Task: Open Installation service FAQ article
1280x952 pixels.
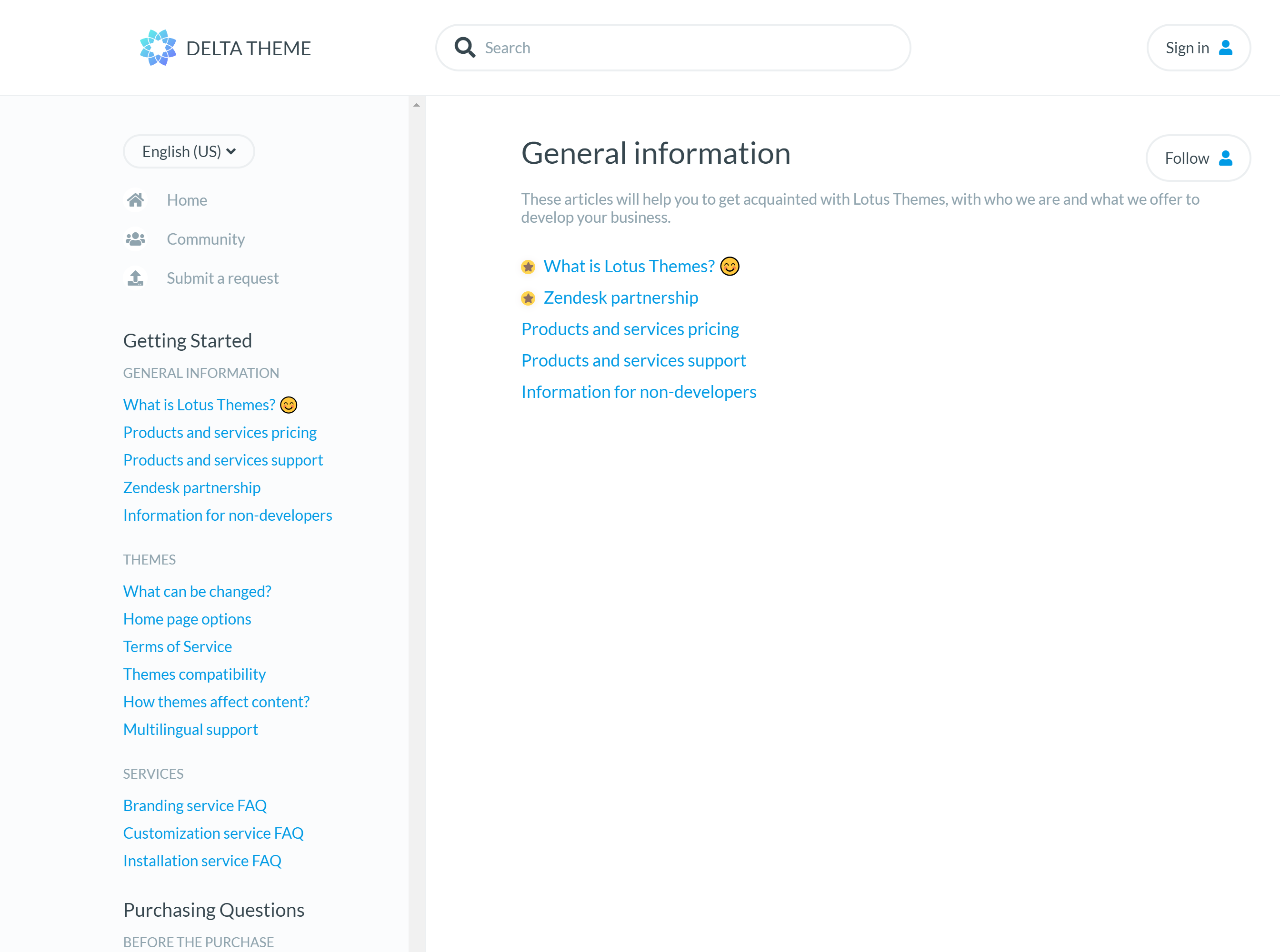Action: click(202, 861)
